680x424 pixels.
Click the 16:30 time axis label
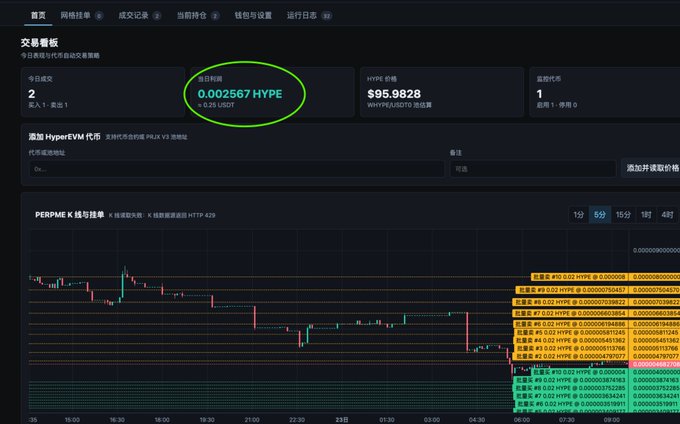pos(117,419)
